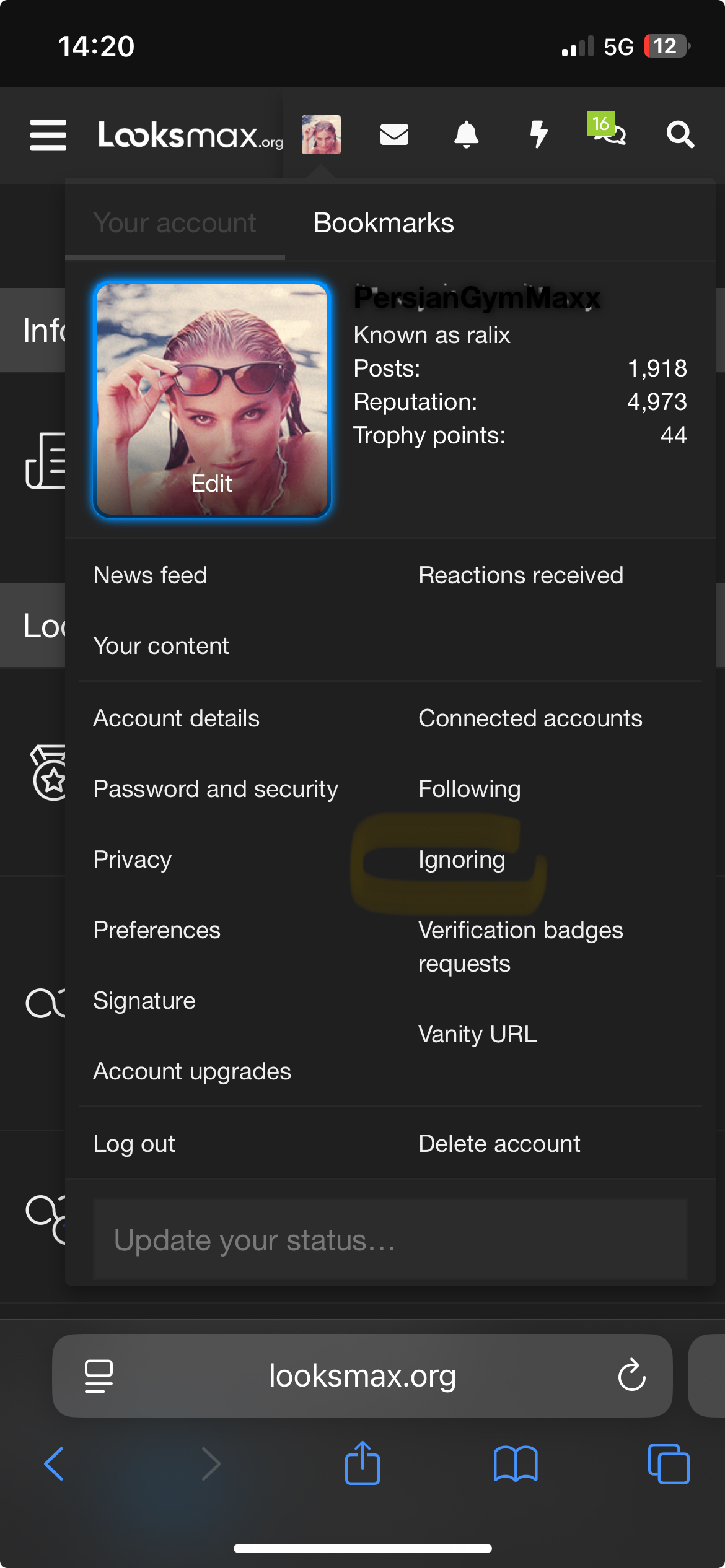
Task: Click the Ignoring link
Action: (462, 860)
